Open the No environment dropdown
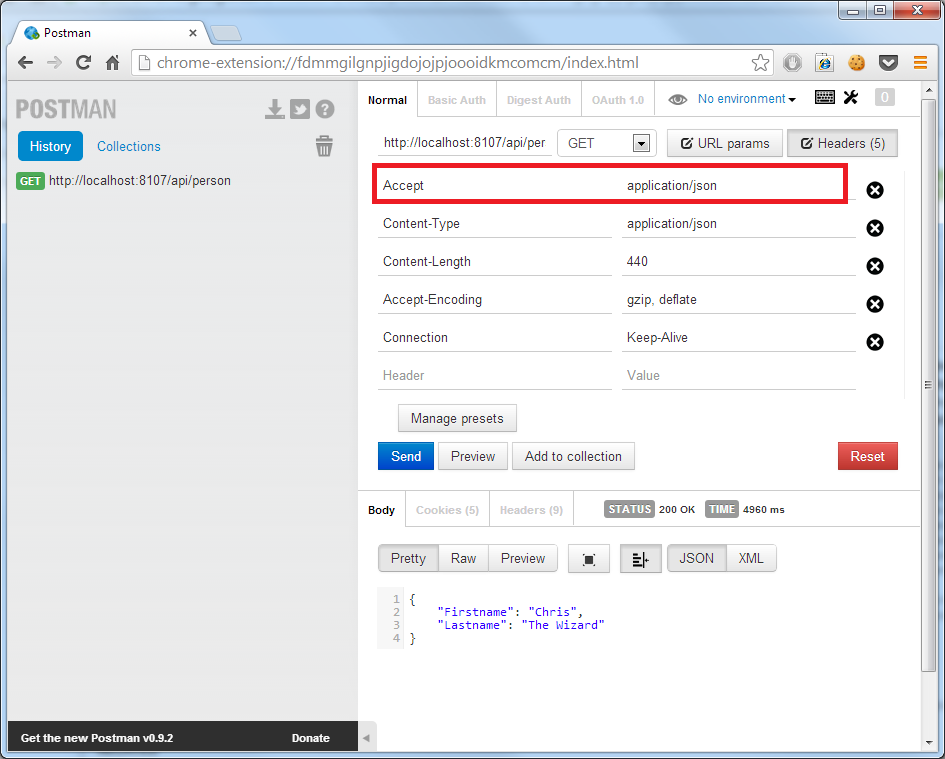Viewport: 945px width, 759px height. [x=747, y=99]
